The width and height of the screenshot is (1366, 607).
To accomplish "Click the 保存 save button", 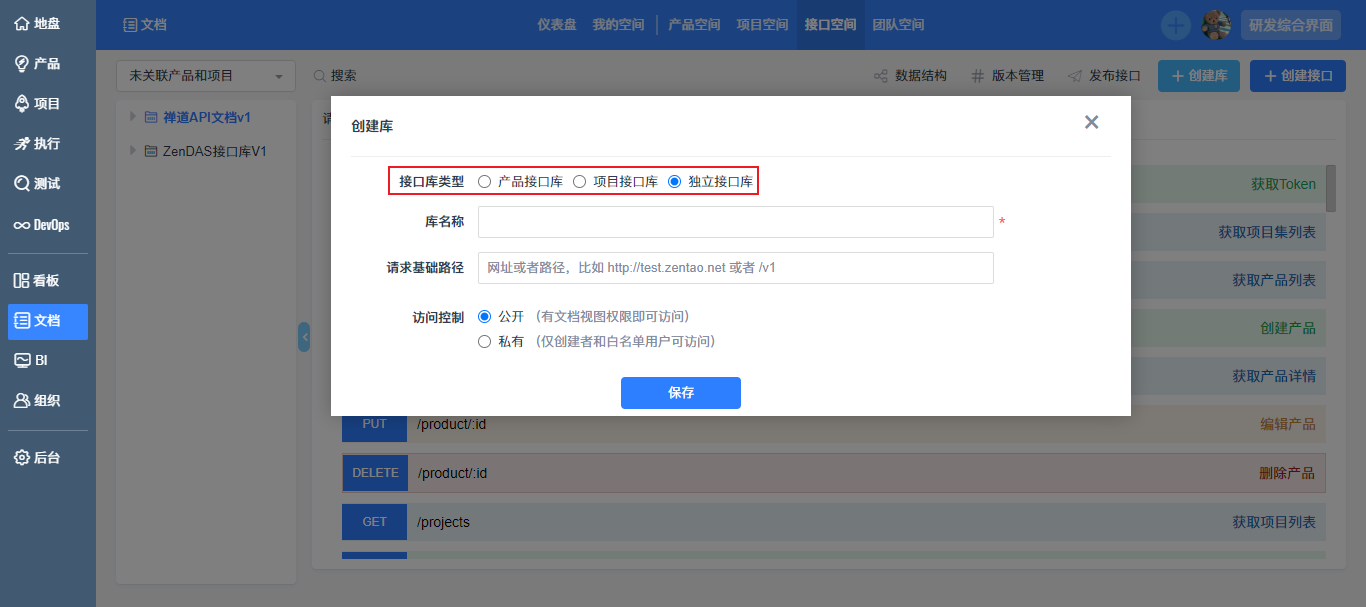I will pyautogui.click(x=680, y=393).
